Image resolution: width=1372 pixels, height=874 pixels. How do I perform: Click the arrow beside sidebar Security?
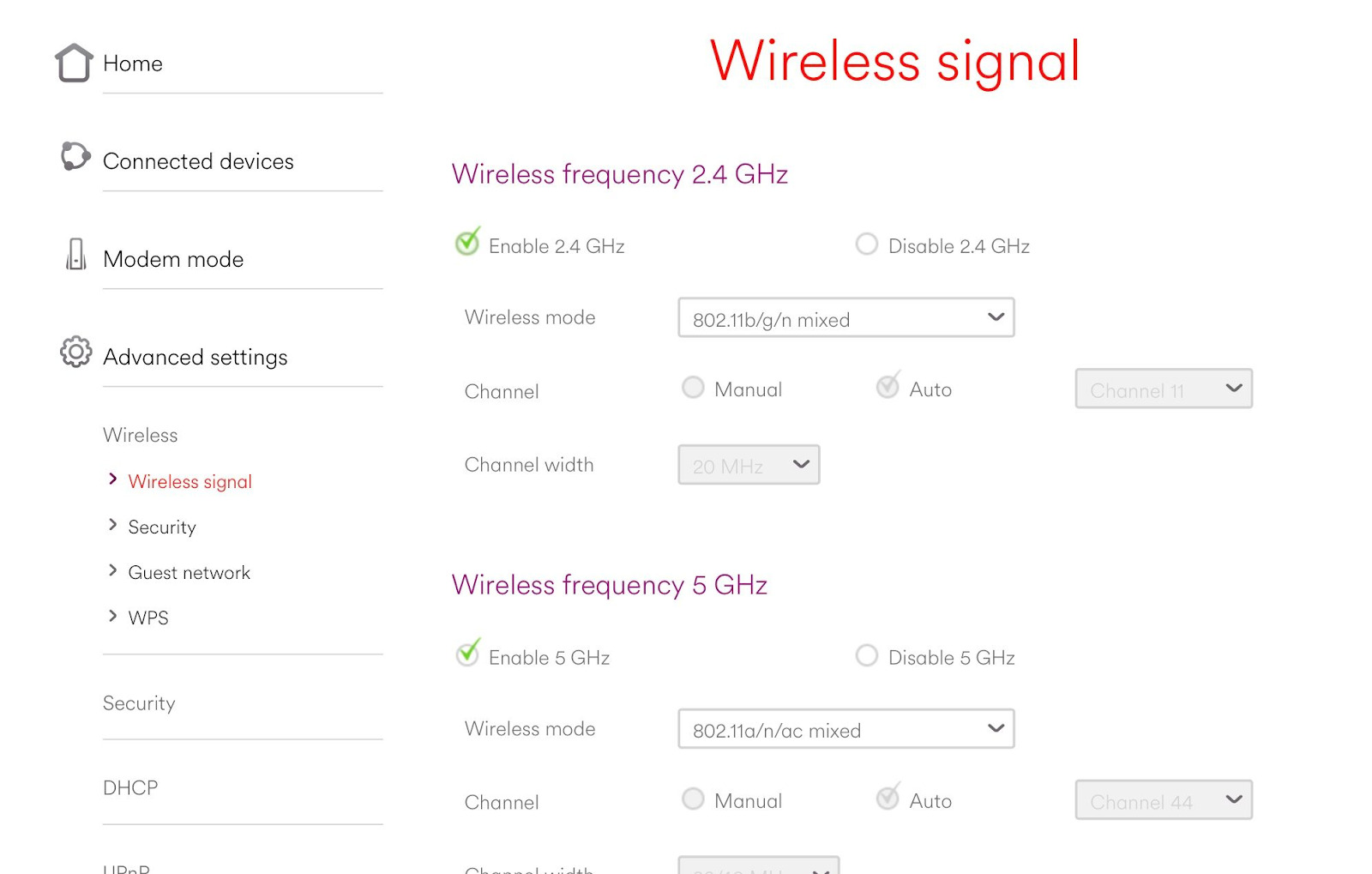coord(112,525)
